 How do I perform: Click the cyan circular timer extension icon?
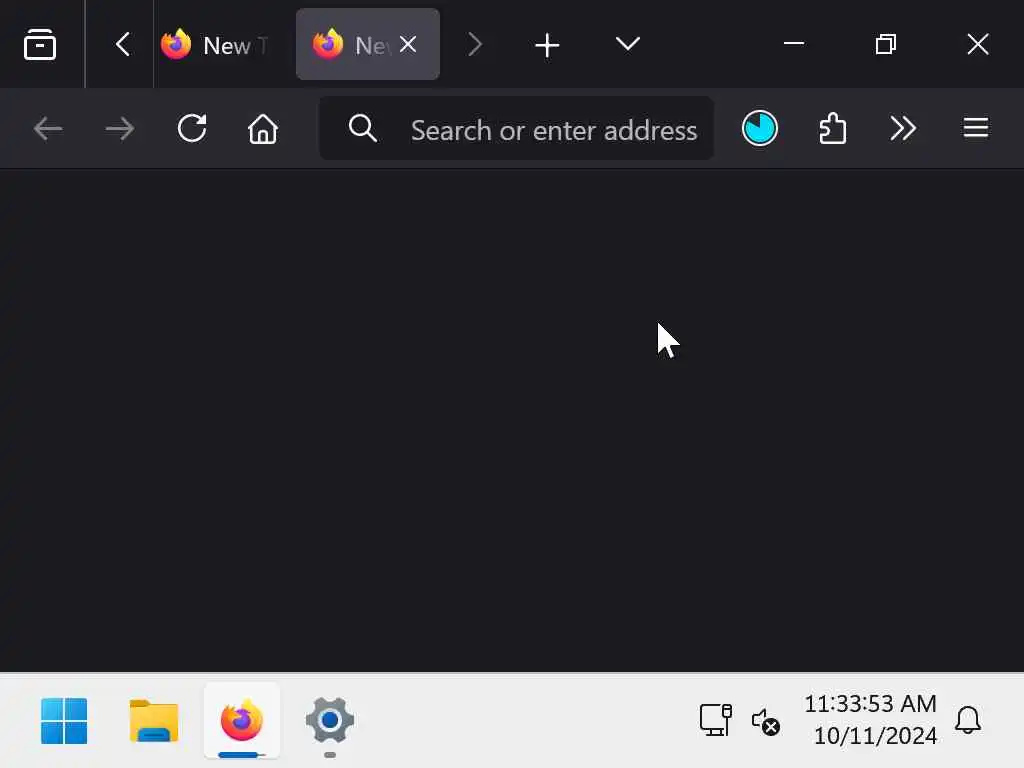tap(760, 128)
